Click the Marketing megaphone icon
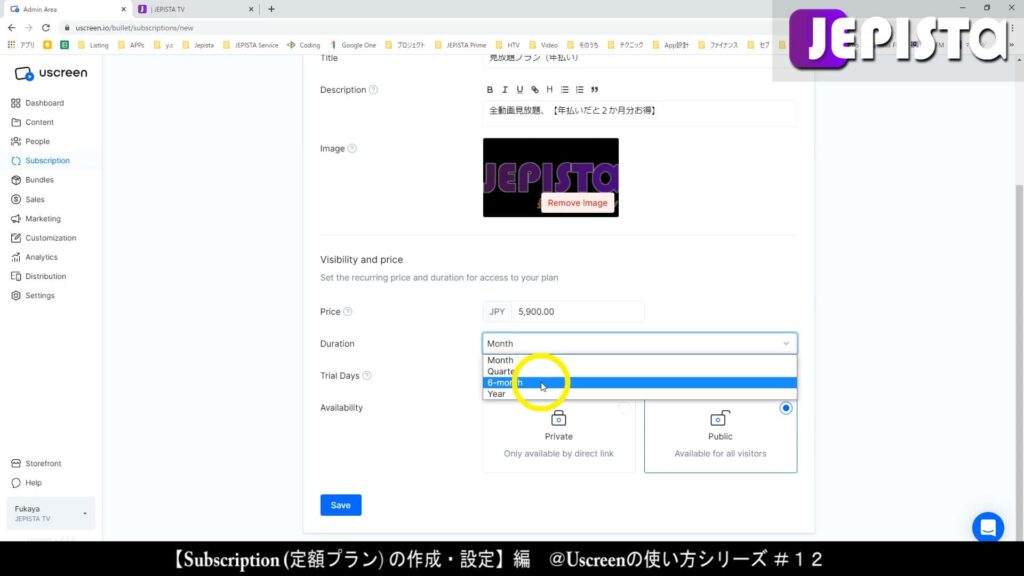The height and width of the screenshot is (576, 1024). pyautogui.click(x=16, y=219)
